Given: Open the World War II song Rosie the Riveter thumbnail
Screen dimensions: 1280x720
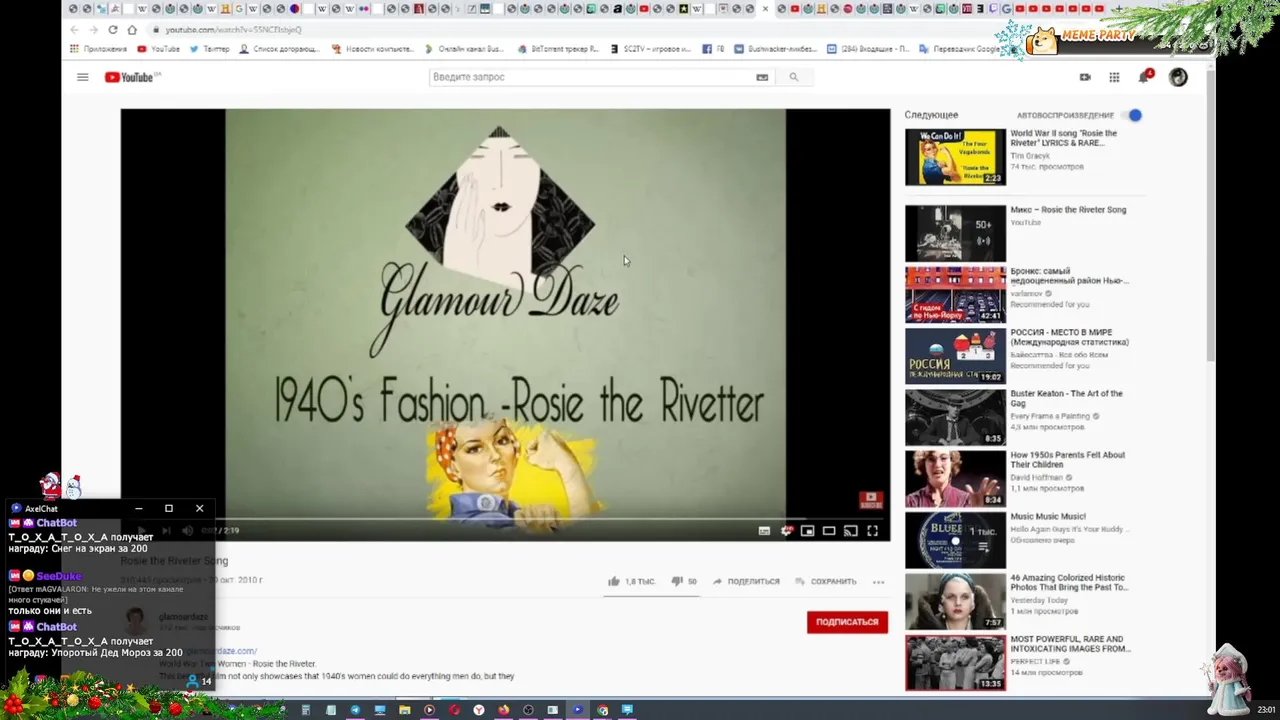Looking at the screenshot, I should [x=955, y=157].
